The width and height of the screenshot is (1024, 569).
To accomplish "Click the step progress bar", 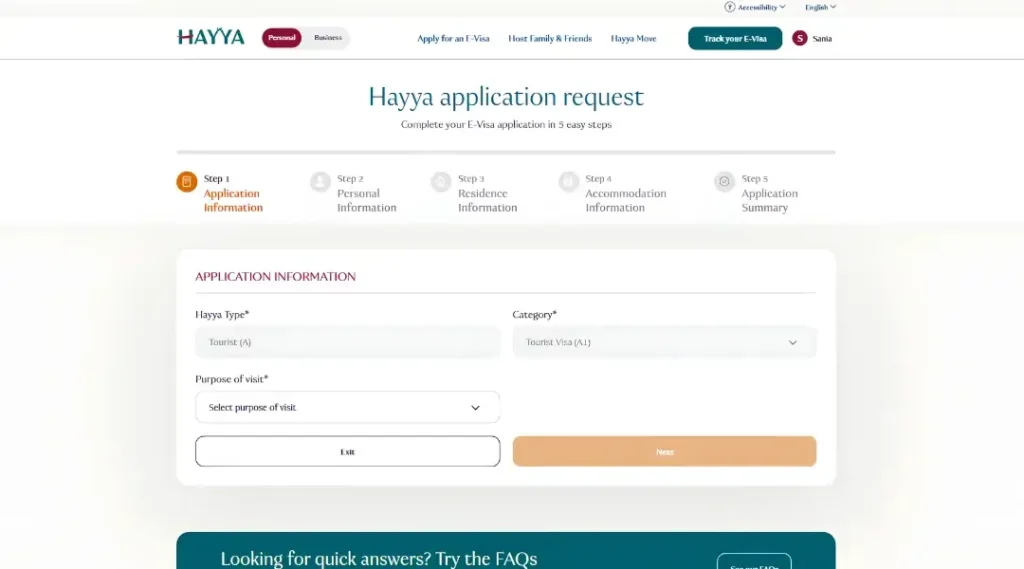I will (506, 152).
